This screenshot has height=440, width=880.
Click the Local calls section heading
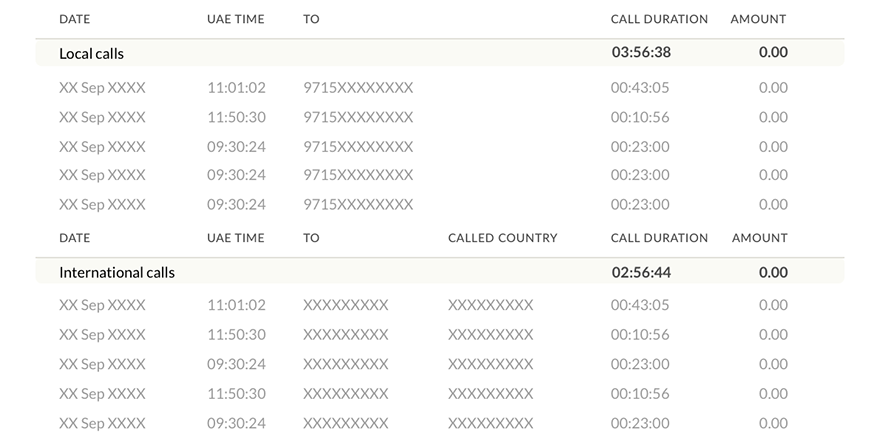[92, 53]
